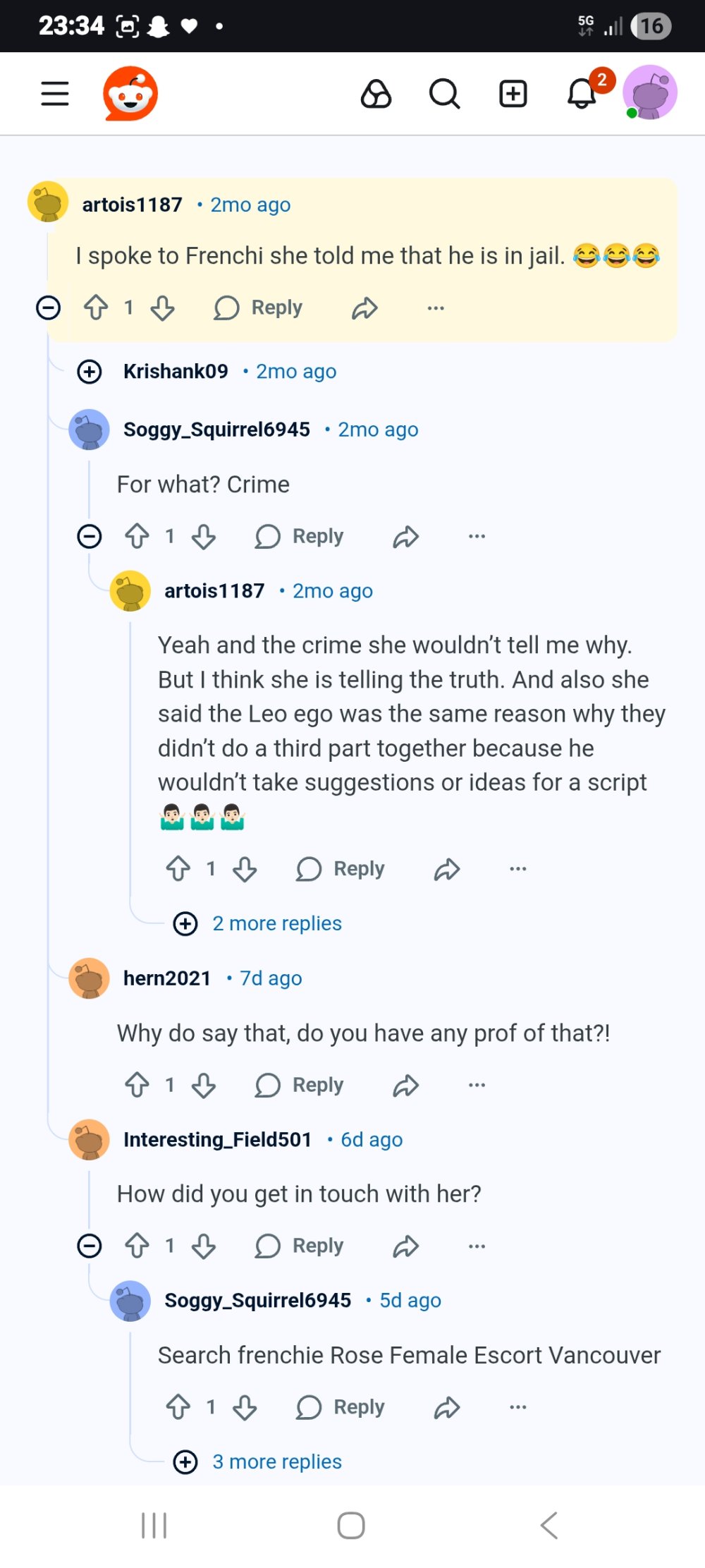
Task: Expand collapsed Krishank09 comment
Action: 90,372
